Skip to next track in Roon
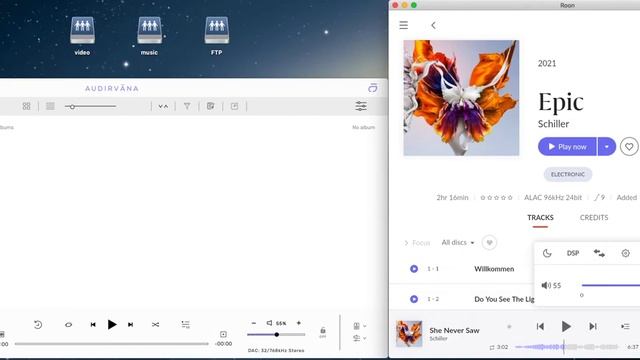The width and height of the screenshot is (640, 360). [x=593, y=326]
